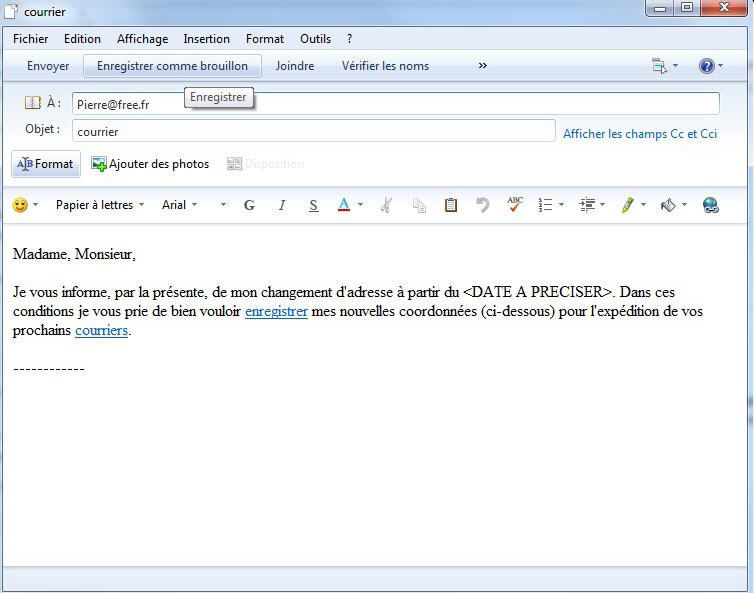Click the Envoyer button
This screenshot has height=593, width=754.
48,66
